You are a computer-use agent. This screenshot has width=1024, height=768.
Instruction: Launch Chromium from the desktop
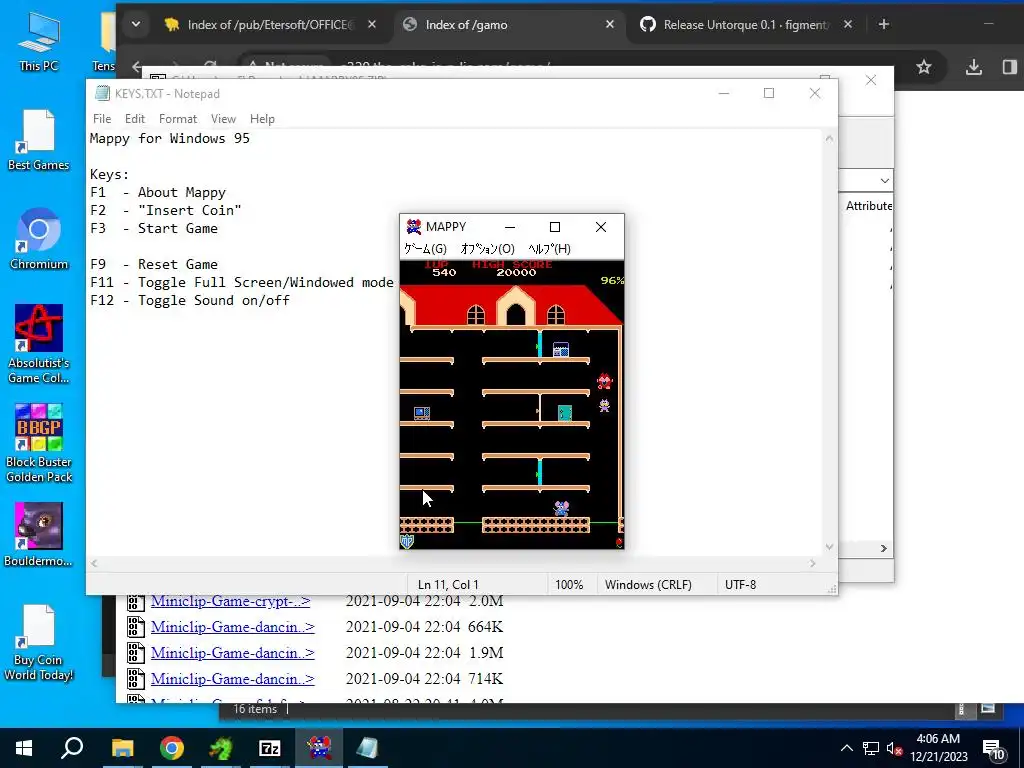point(39,239)
